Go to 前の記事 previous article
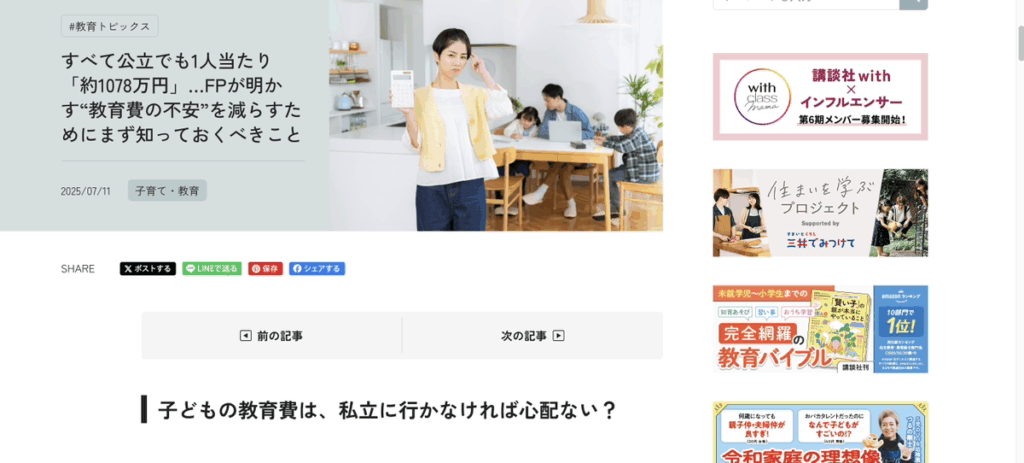The height and width of the screenshot is (463, 1024). click(272, 336)
